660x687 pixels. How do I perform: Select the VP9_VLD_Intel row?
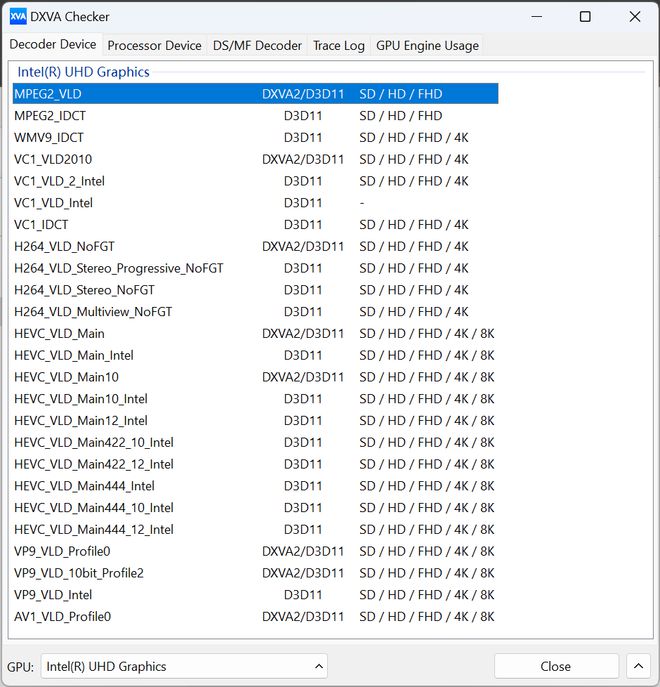255,595
